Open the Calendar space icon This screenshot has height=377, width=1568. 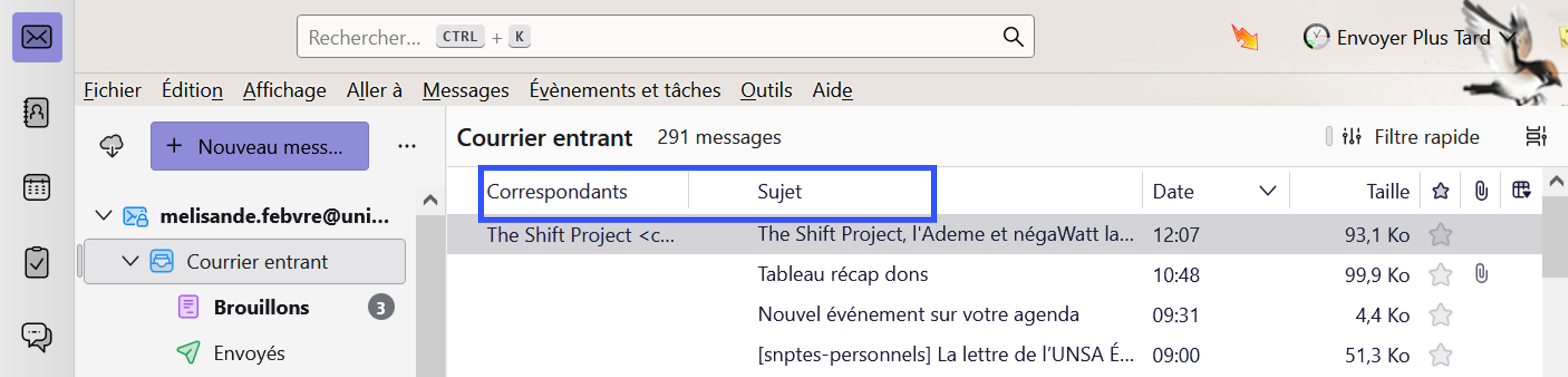[37, 188]
